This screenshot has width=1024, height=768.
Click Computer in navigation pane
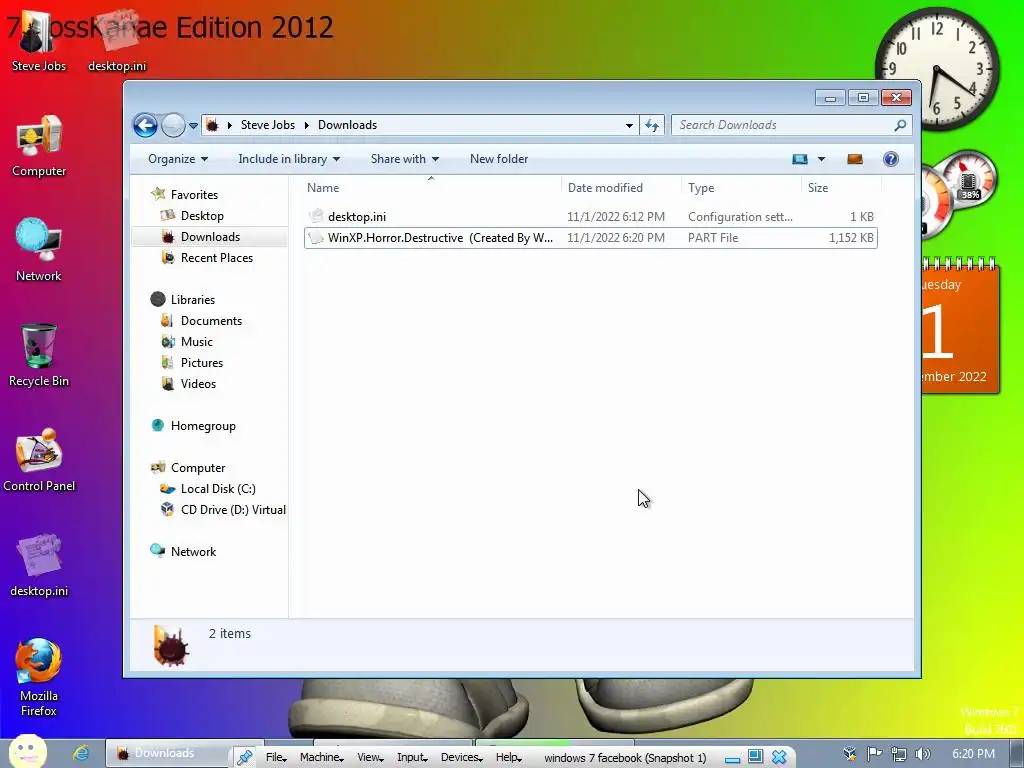[x=198, y=468]
